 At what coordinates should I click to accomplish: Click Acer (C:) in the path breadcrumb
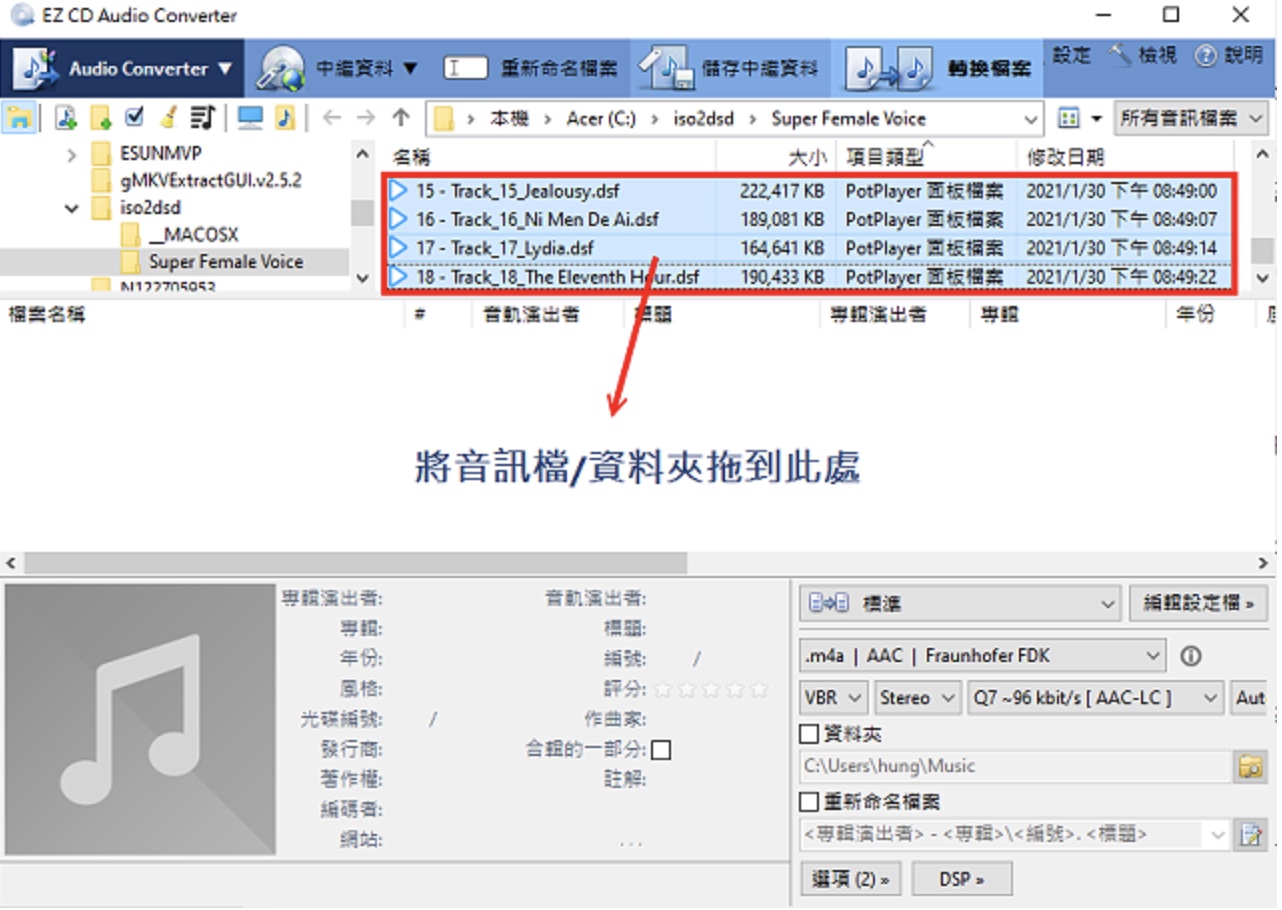click(x=601, y=119)
